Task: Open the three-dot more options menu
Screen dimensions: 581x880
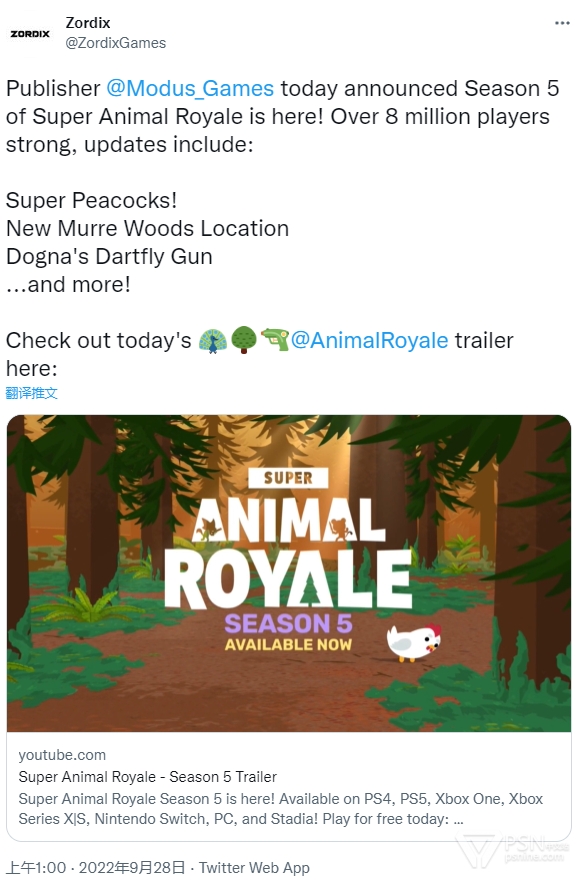Action: coord(562,23)
